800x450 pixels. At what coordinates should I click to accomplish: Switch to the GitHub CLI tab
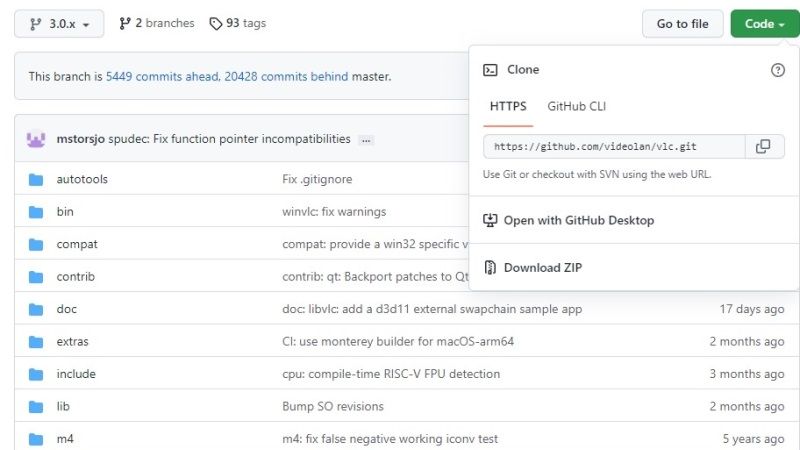pos(577,106)
